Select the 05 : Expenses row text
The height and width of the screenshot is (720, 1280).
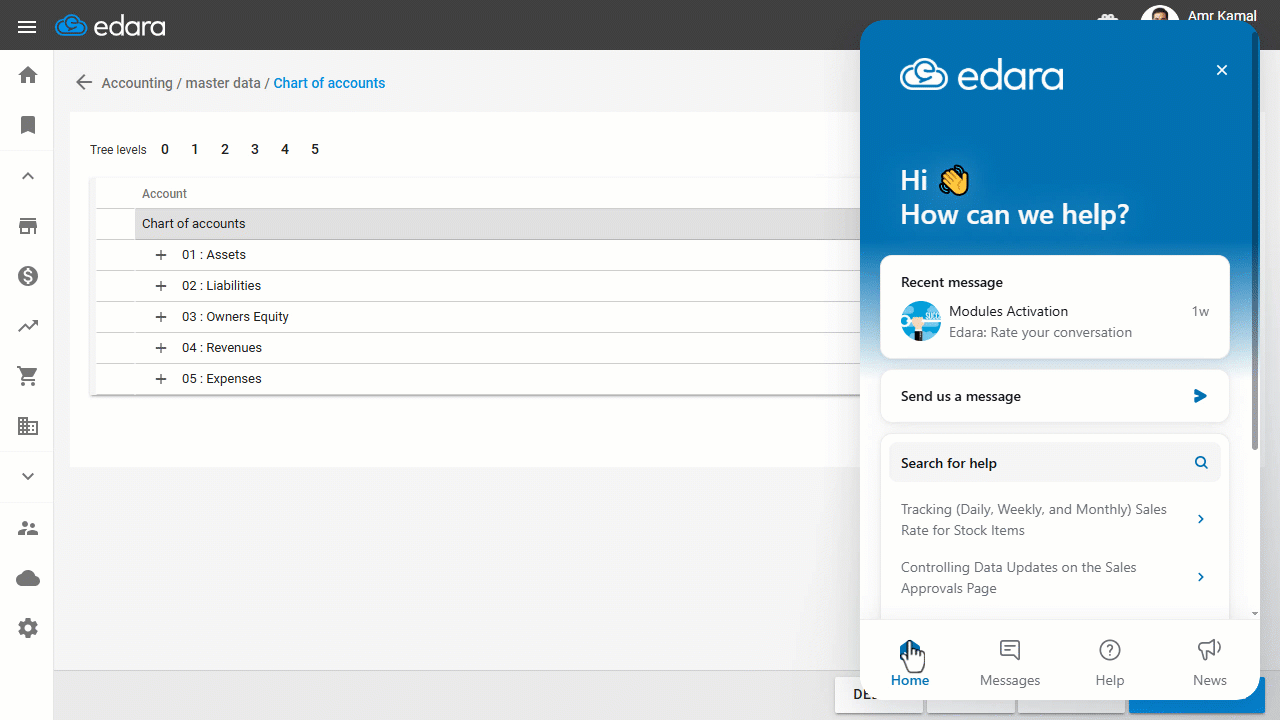click(x=222, y=379)
